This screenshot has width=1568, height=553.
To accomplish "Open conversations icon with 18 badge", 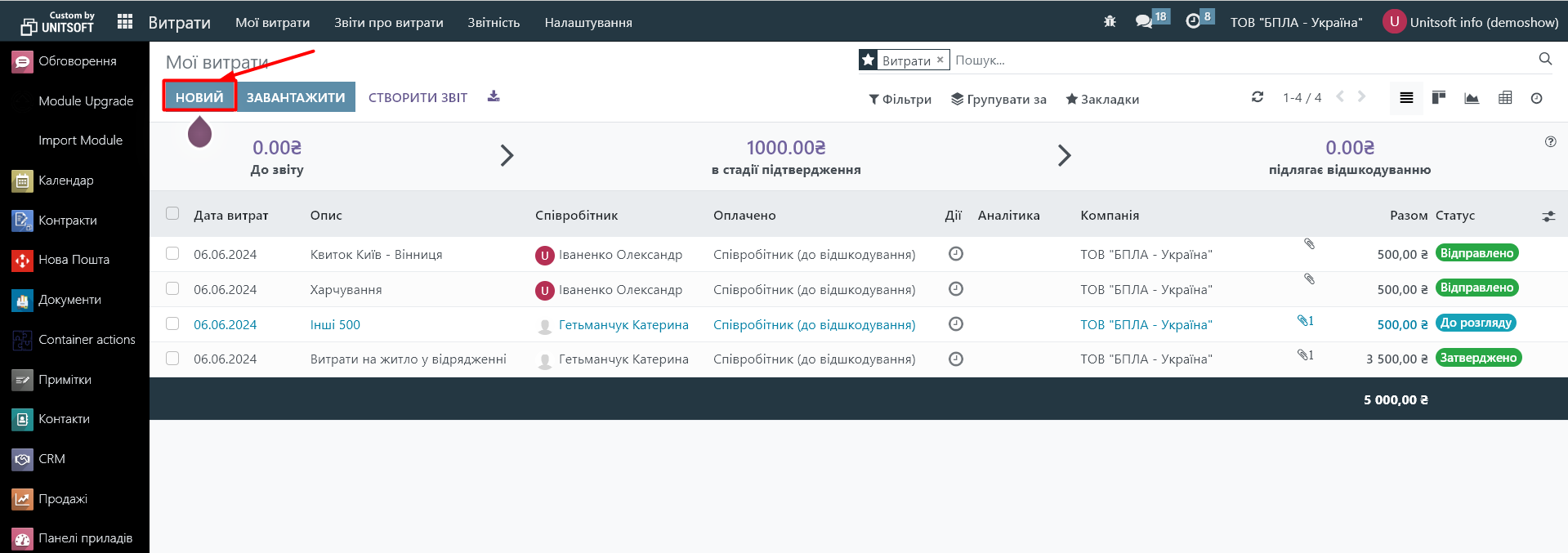I will click(x=1144, y=22).
